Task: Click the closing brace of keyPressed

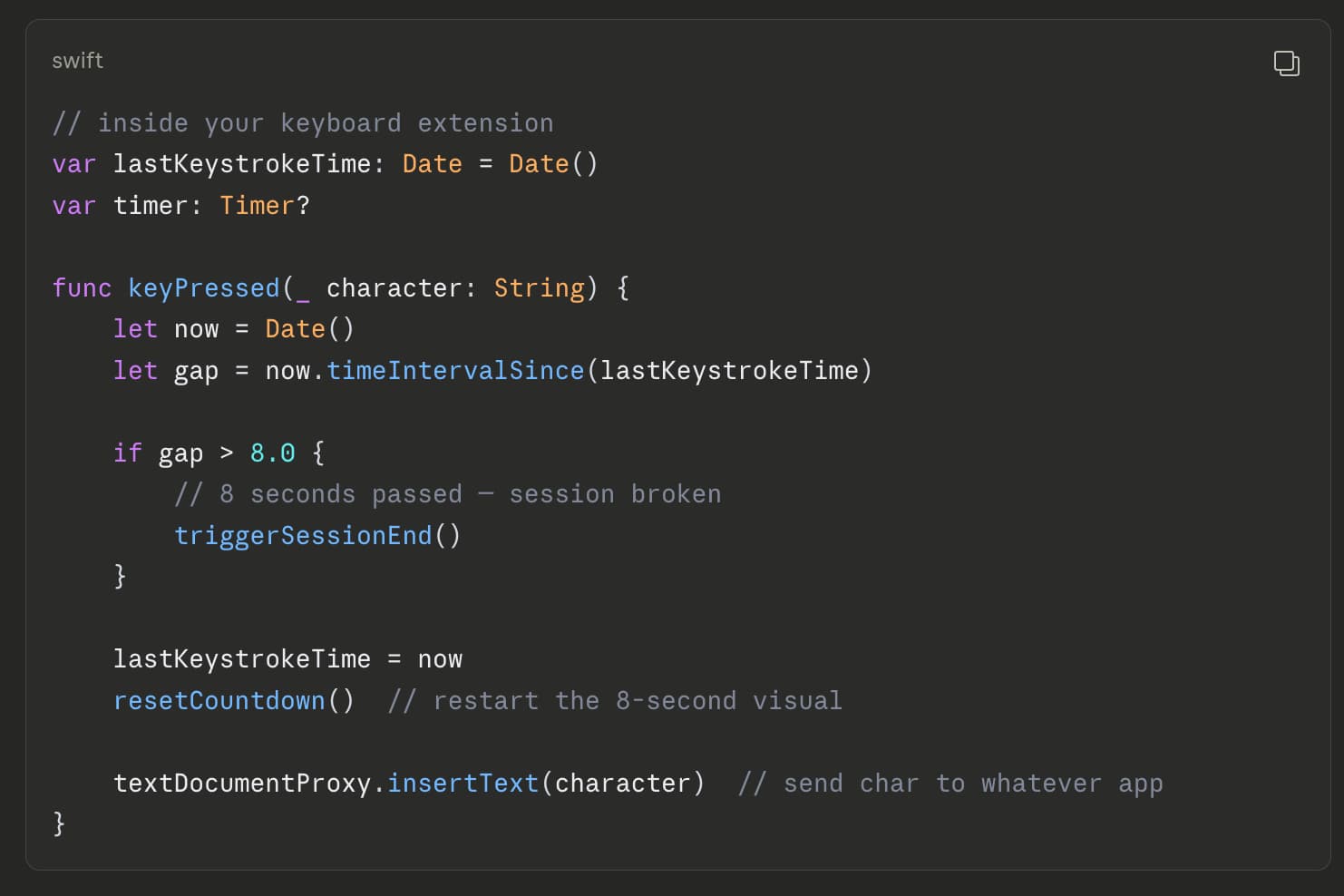Action: [58, 823]
